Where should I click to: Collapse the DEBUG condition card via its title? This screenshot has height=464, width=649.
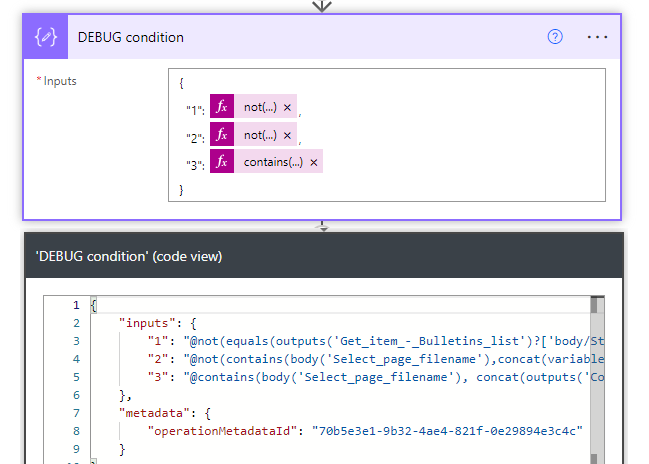coord(131,37)
